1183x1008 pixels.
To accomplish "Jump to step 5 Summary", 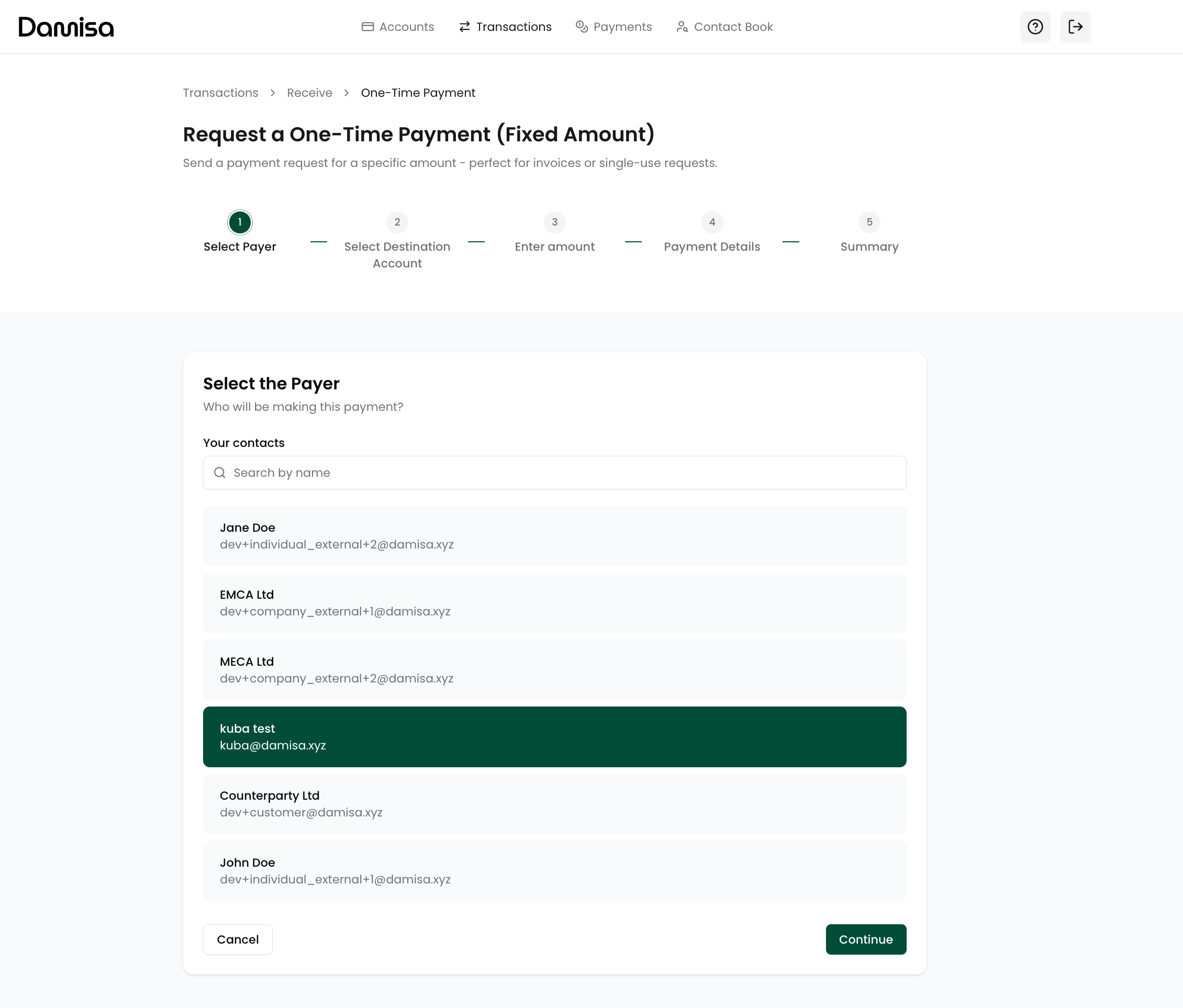I will pyautogui.click(x=869, y=222).
